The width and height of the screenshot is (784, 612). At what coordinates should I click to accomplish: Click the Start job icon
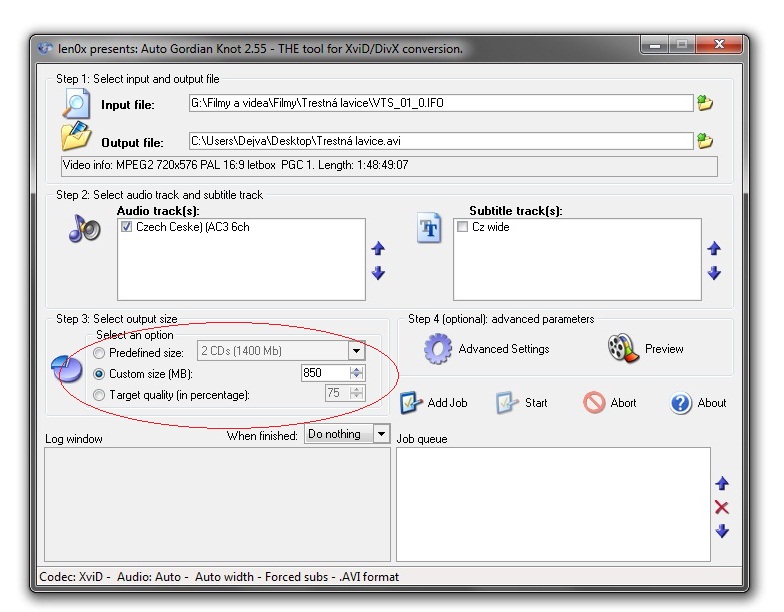point(506,402)
